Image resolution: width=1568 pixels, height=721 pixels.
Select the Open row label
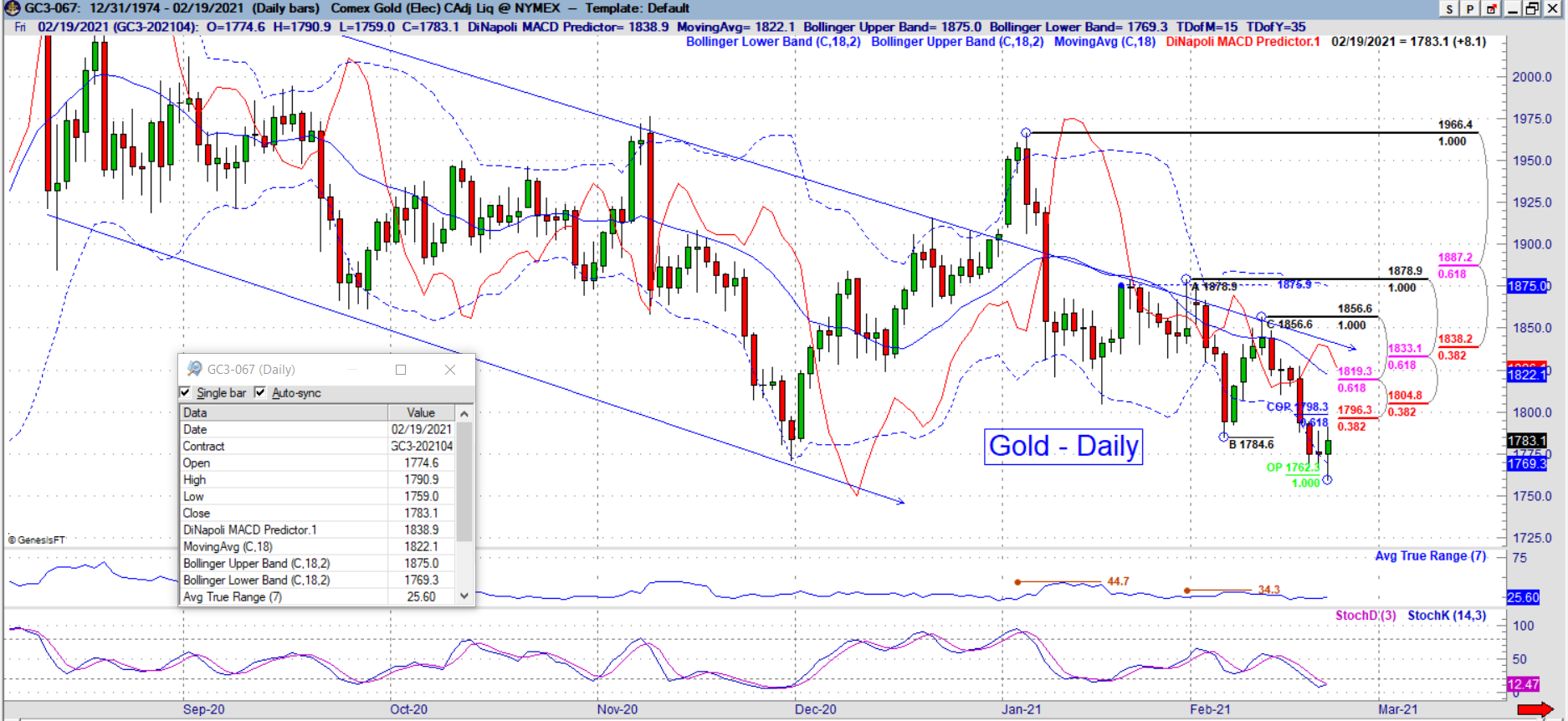(196, 463)
